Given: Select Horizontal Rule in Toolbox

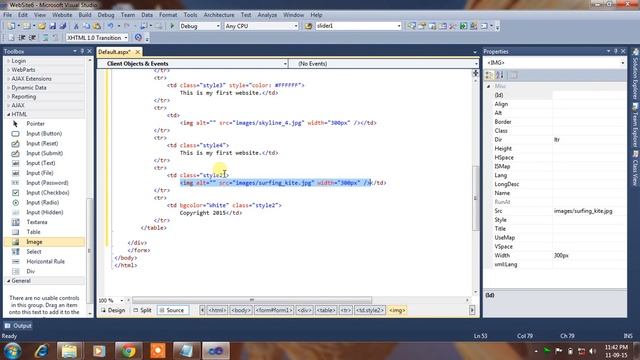Looking at the screenshot, I should [x=44, y=262].
